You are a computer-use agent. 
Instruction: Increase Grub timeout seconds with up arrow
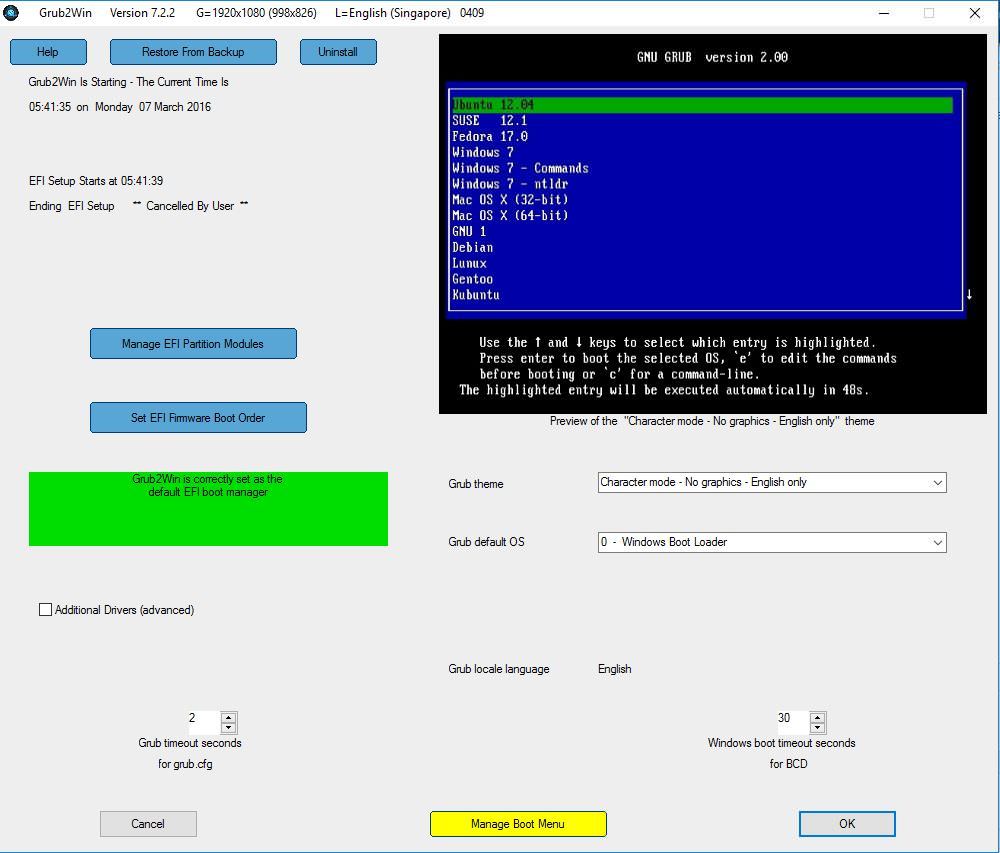(x=229, y=717)
